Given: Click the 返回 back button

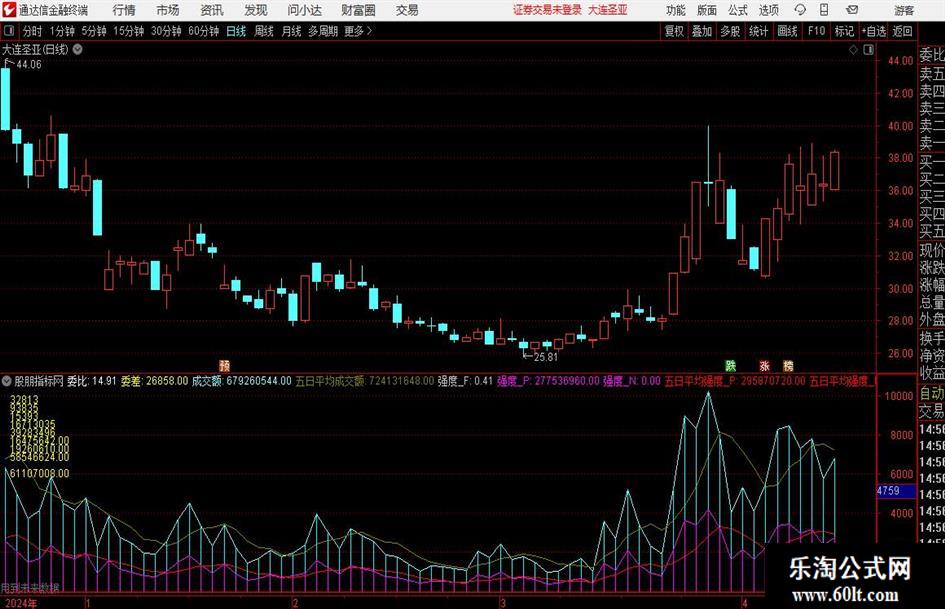Looking at the screenshot, I should [x=902, y=31].
